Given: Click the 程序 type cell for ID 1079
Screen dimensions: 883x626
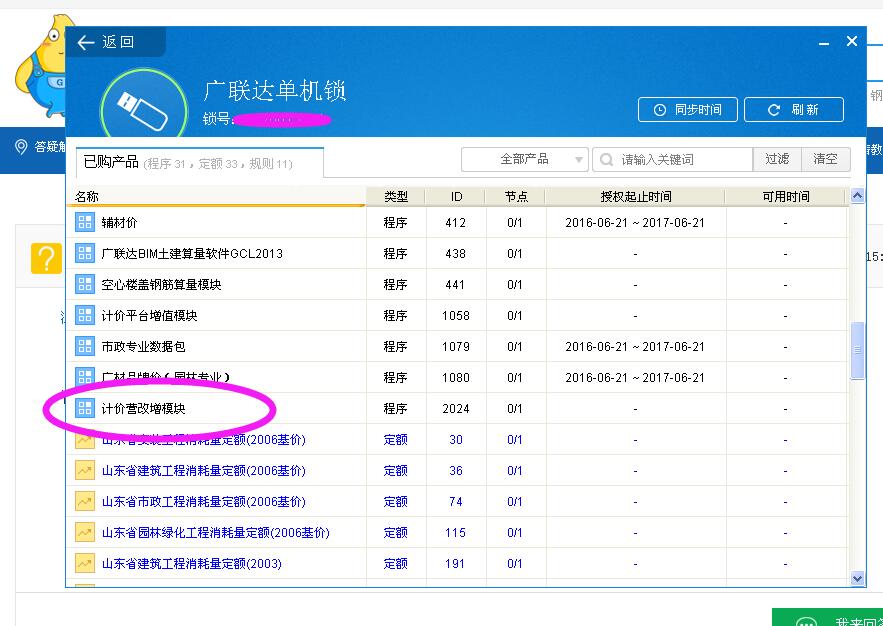Looking at the screenshot, I should coord(395,347).
